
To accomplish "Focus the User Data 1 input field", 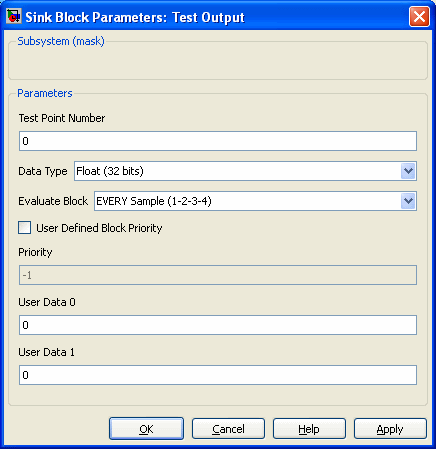I will (218, 375).
